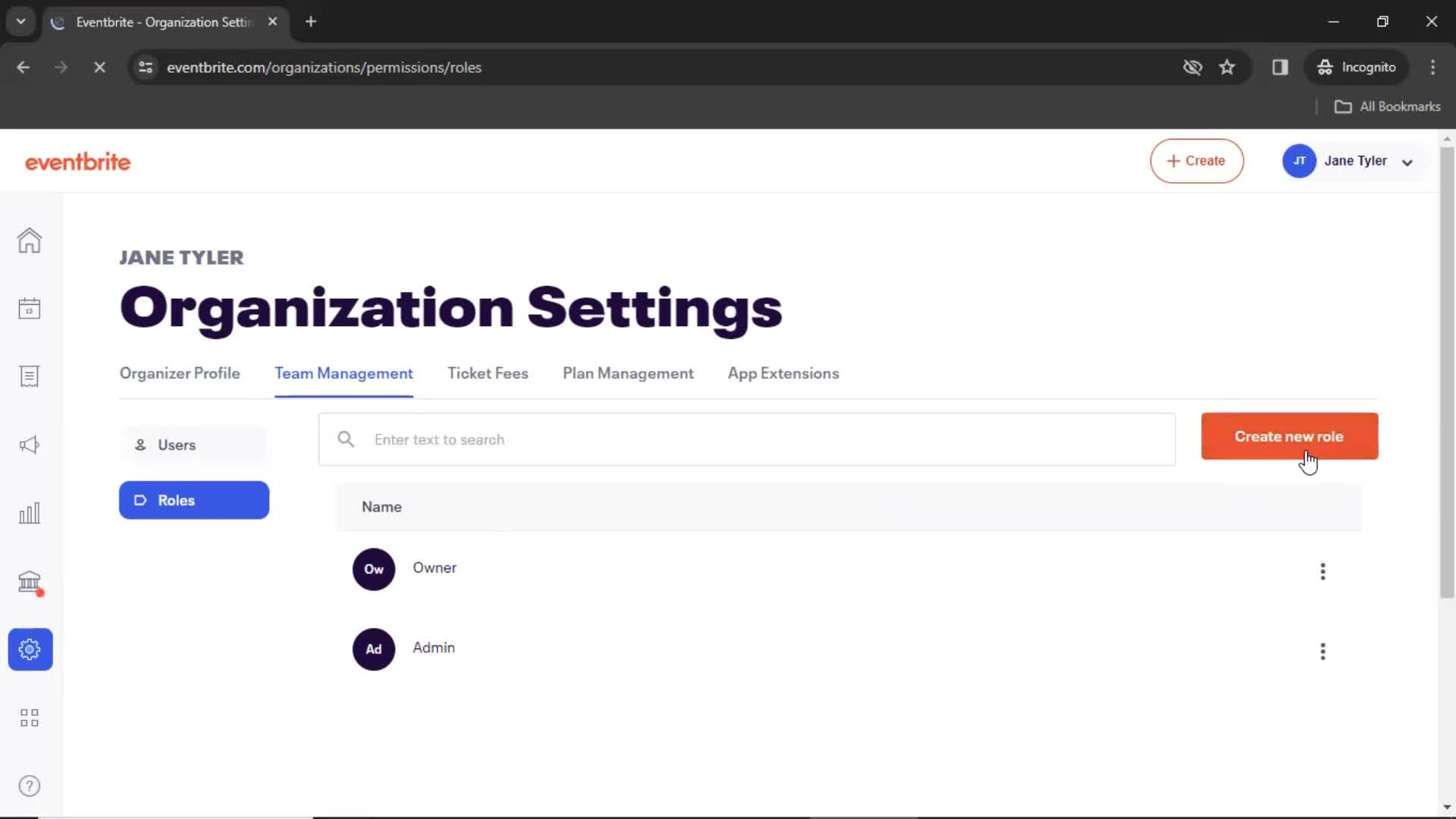Open the Marketing megaphone sidebar icon

click(30, 445)
